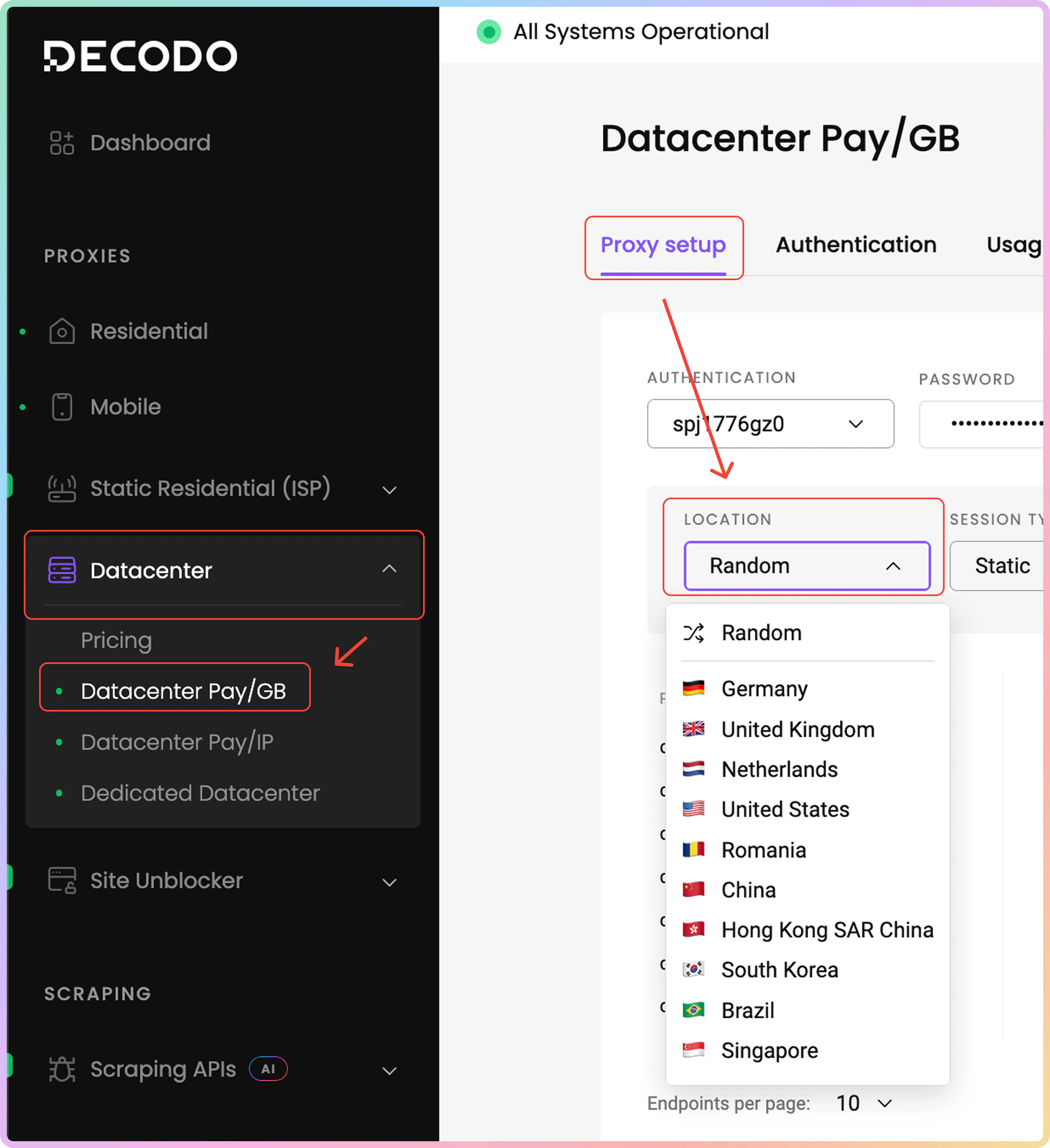The height and width of the screenshot is (1148, 1050).
Task: Open the Pricing submenu link
Action: (x=116, y=640)
